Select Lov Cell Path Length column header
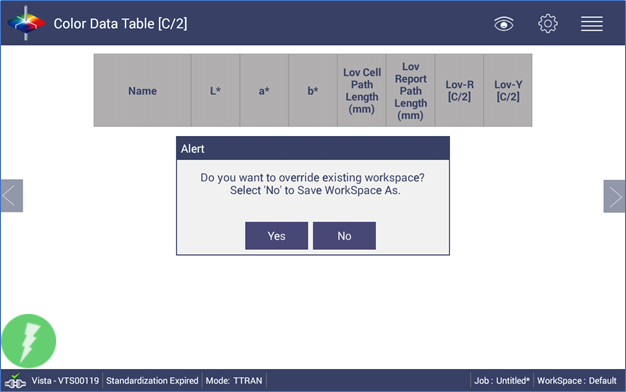This screenshot has width=626, height=392. pyautogui.click(x=362, y=91)
